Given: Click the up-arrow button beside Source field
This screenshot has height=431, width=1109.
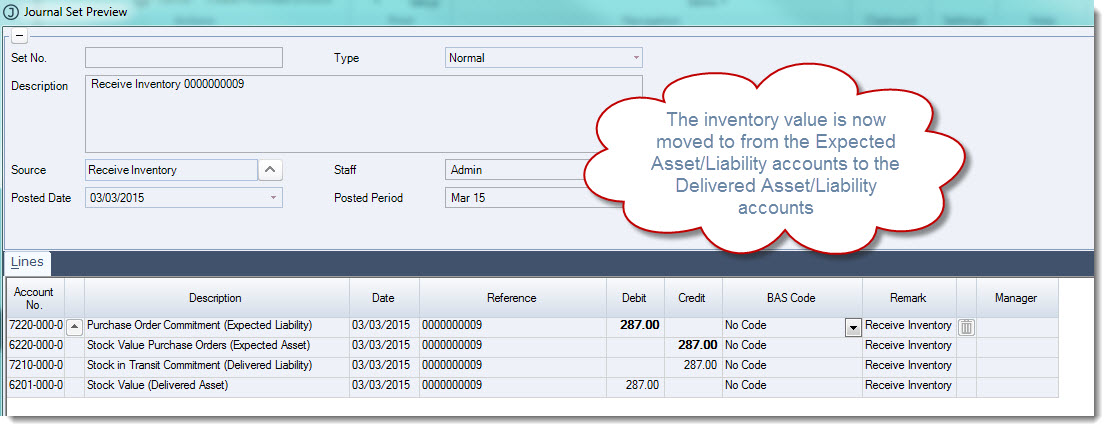Looking at the screenshot, I should coord(270,170).
